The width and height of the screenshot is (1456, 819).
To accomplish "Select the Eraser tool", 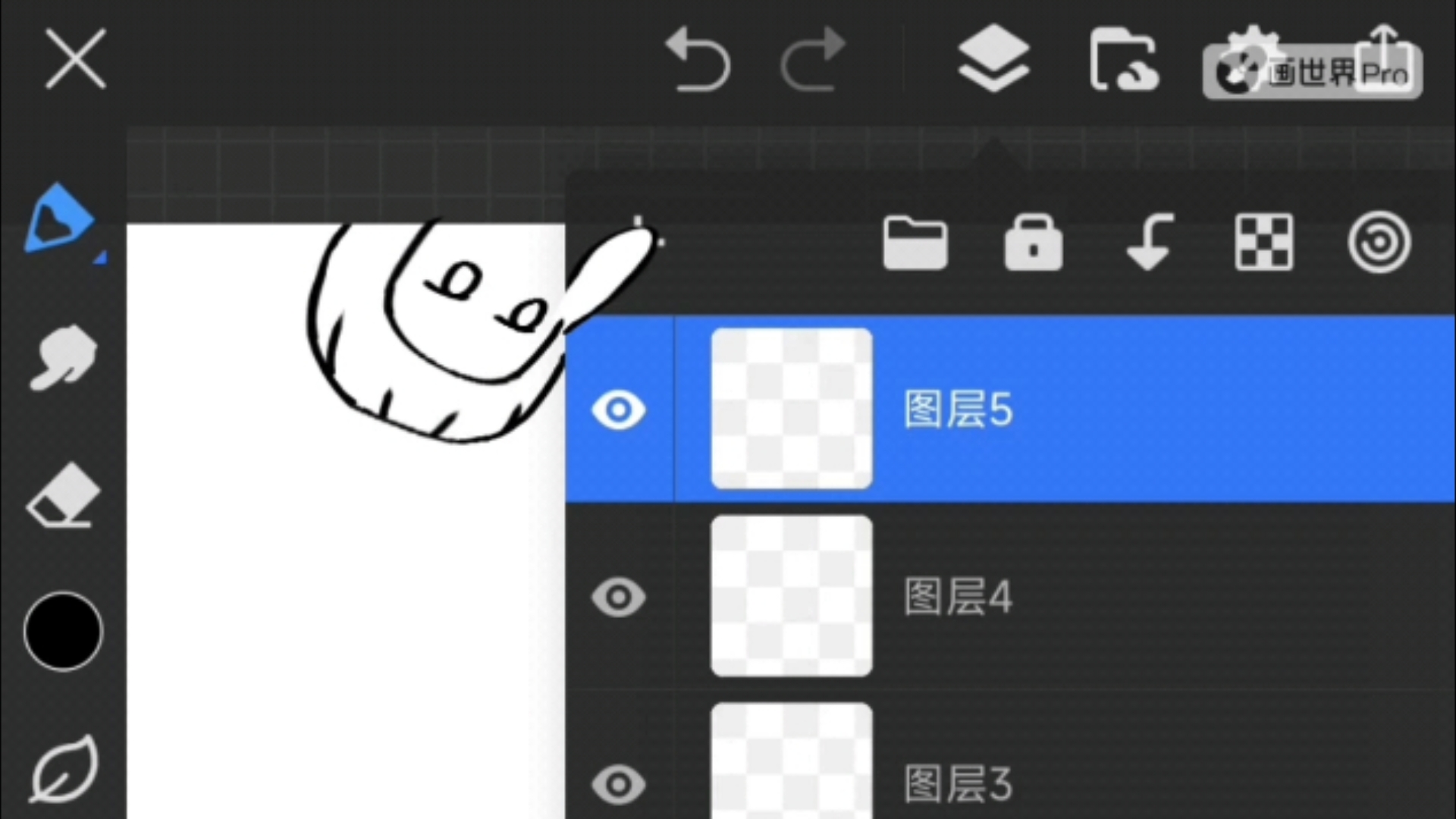I will pos(62,500).
